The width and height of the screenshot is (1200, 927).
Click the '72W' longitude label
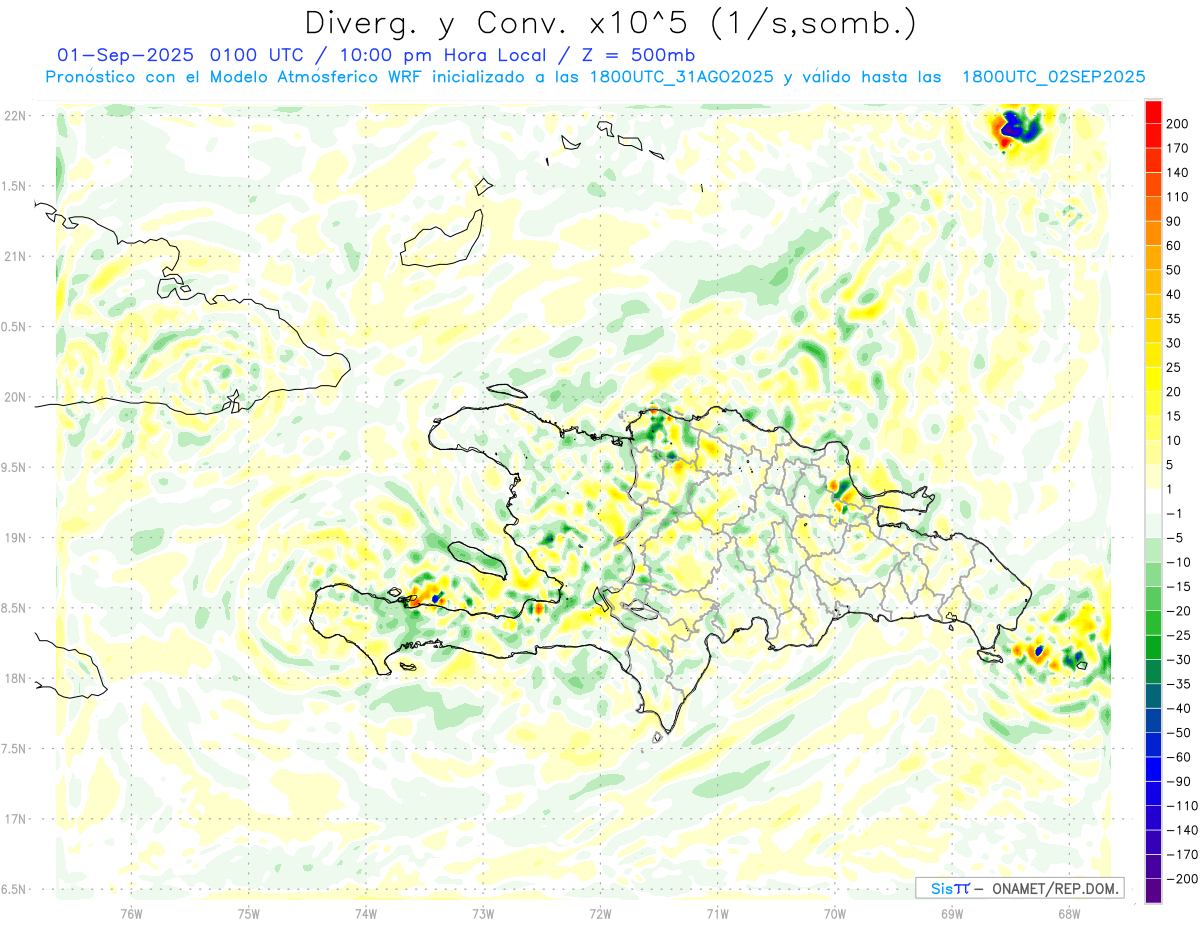pyautogui.click(x=600, y=914)
